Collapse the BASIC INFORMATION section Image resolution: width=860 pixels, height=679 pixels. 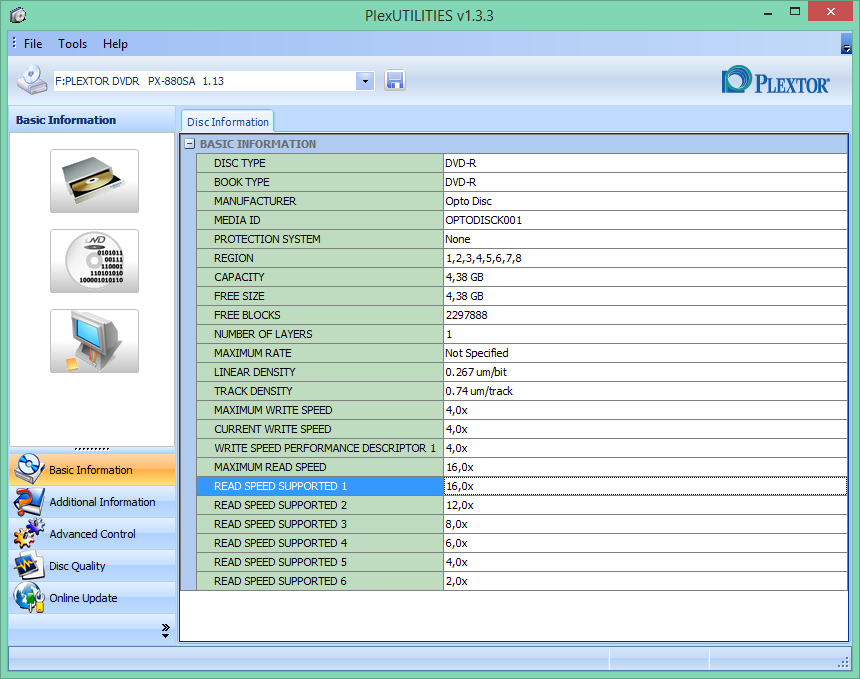[189, 144]
